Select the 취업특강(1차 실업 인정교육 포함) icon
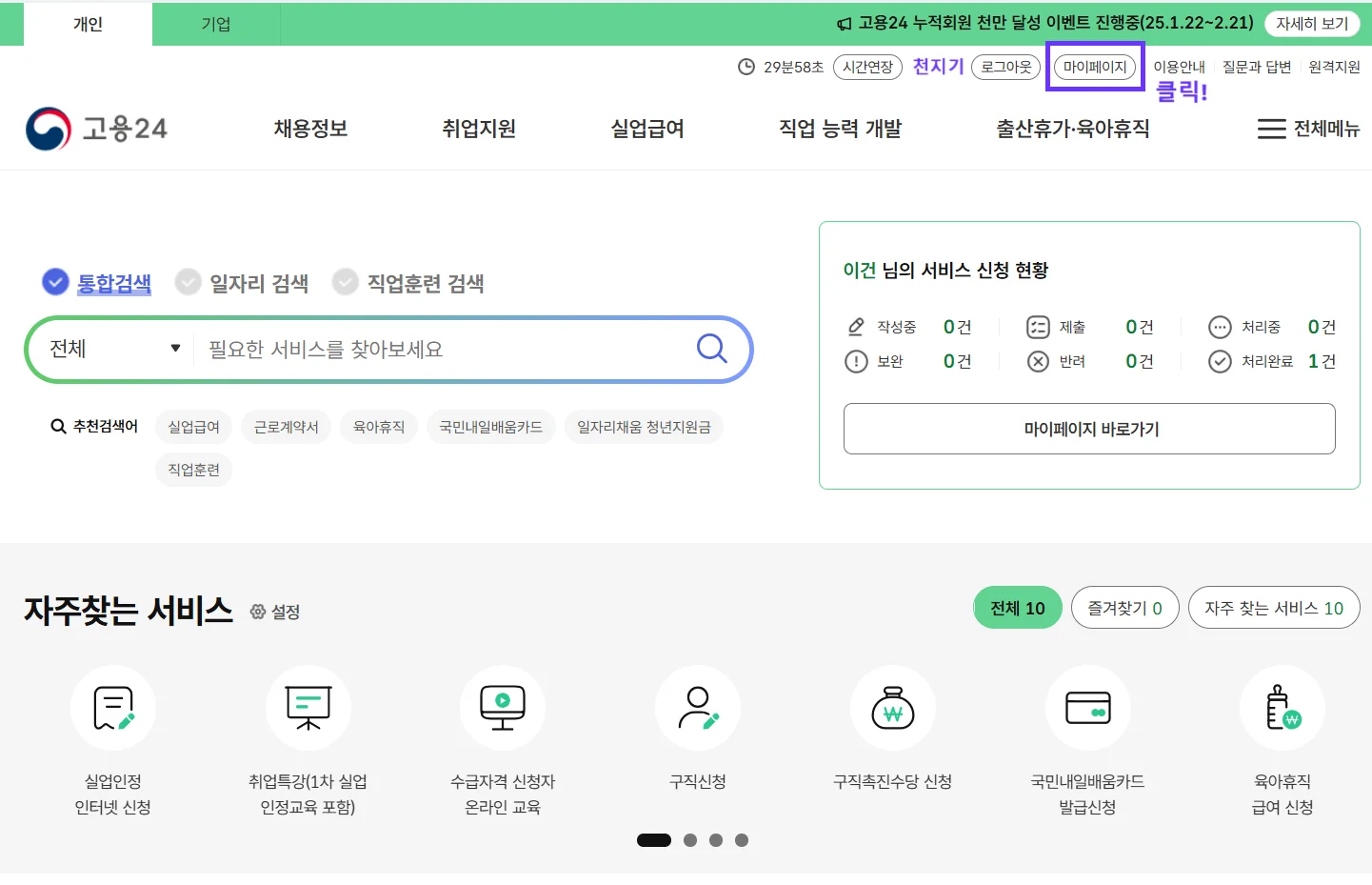This screenshot has width=1372, height=885. 308,708
